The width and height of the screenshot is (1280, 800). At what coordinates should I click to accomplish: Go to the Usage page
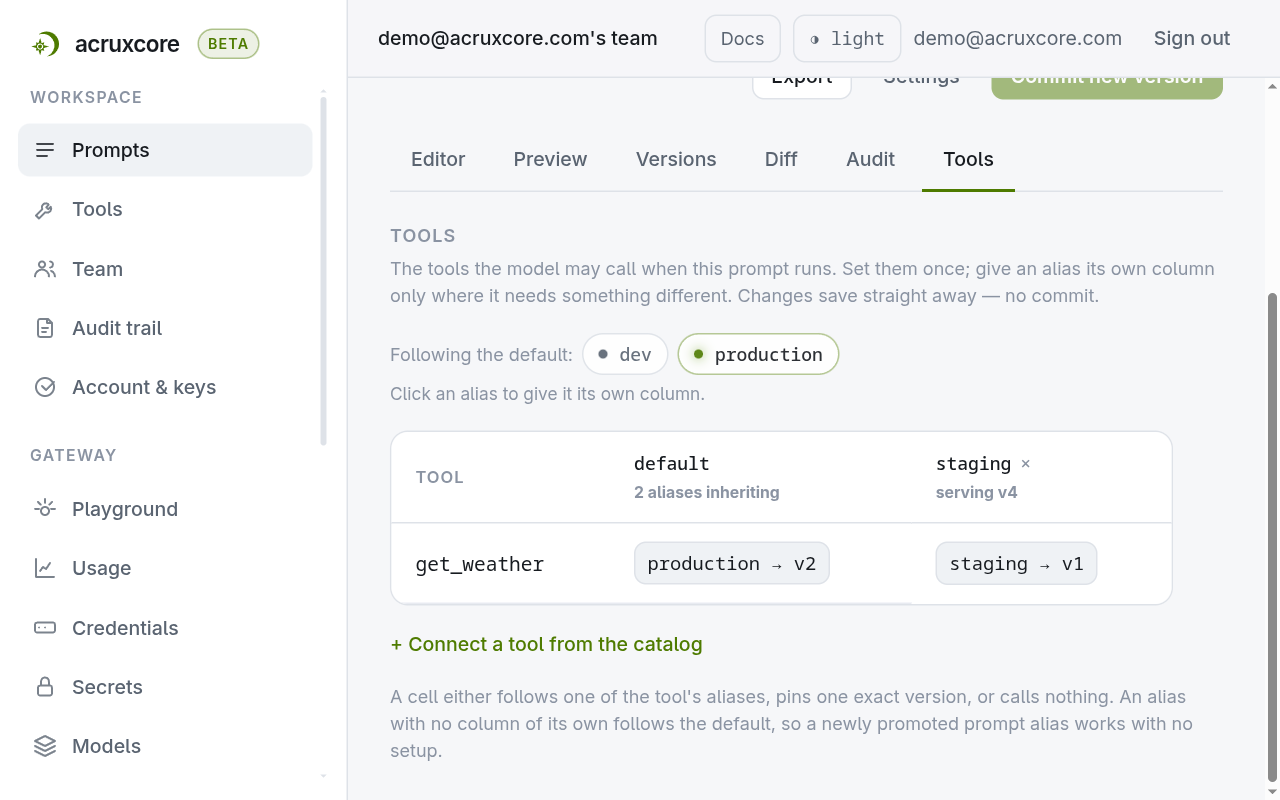165,568
